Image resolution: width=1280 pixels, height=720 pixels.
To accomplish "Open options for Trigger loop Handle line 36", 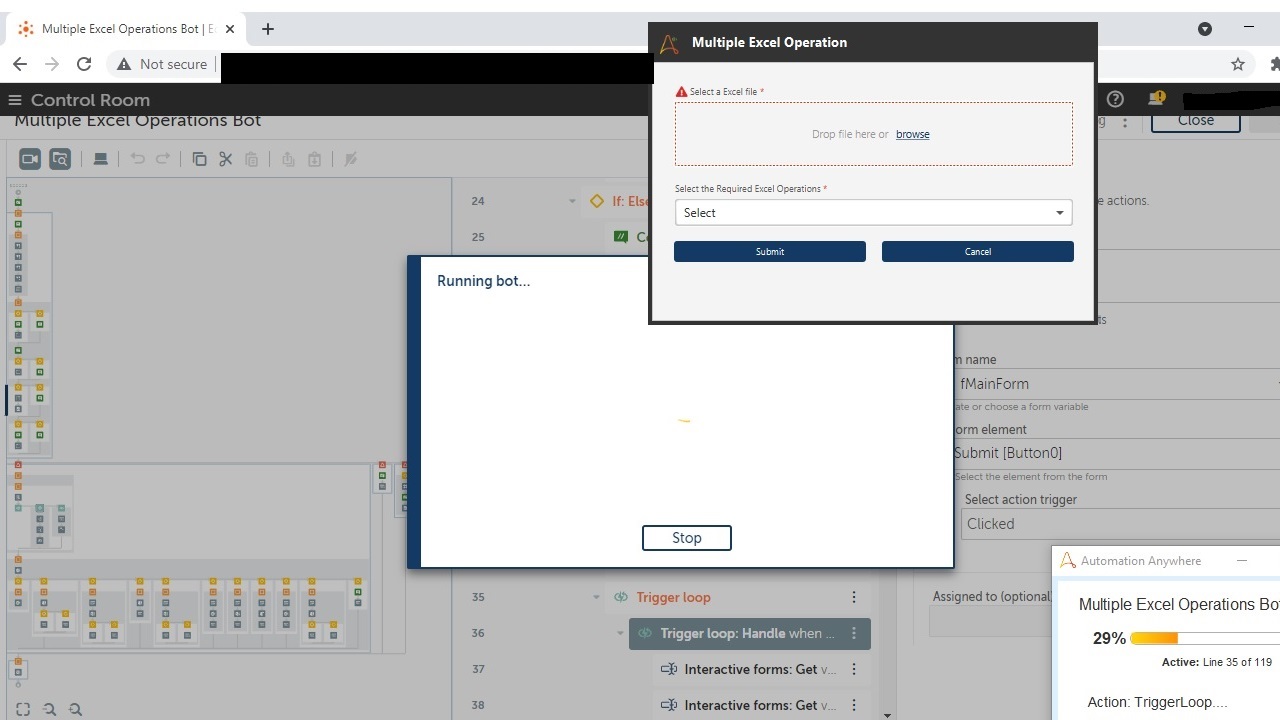I will pos(854,633).
